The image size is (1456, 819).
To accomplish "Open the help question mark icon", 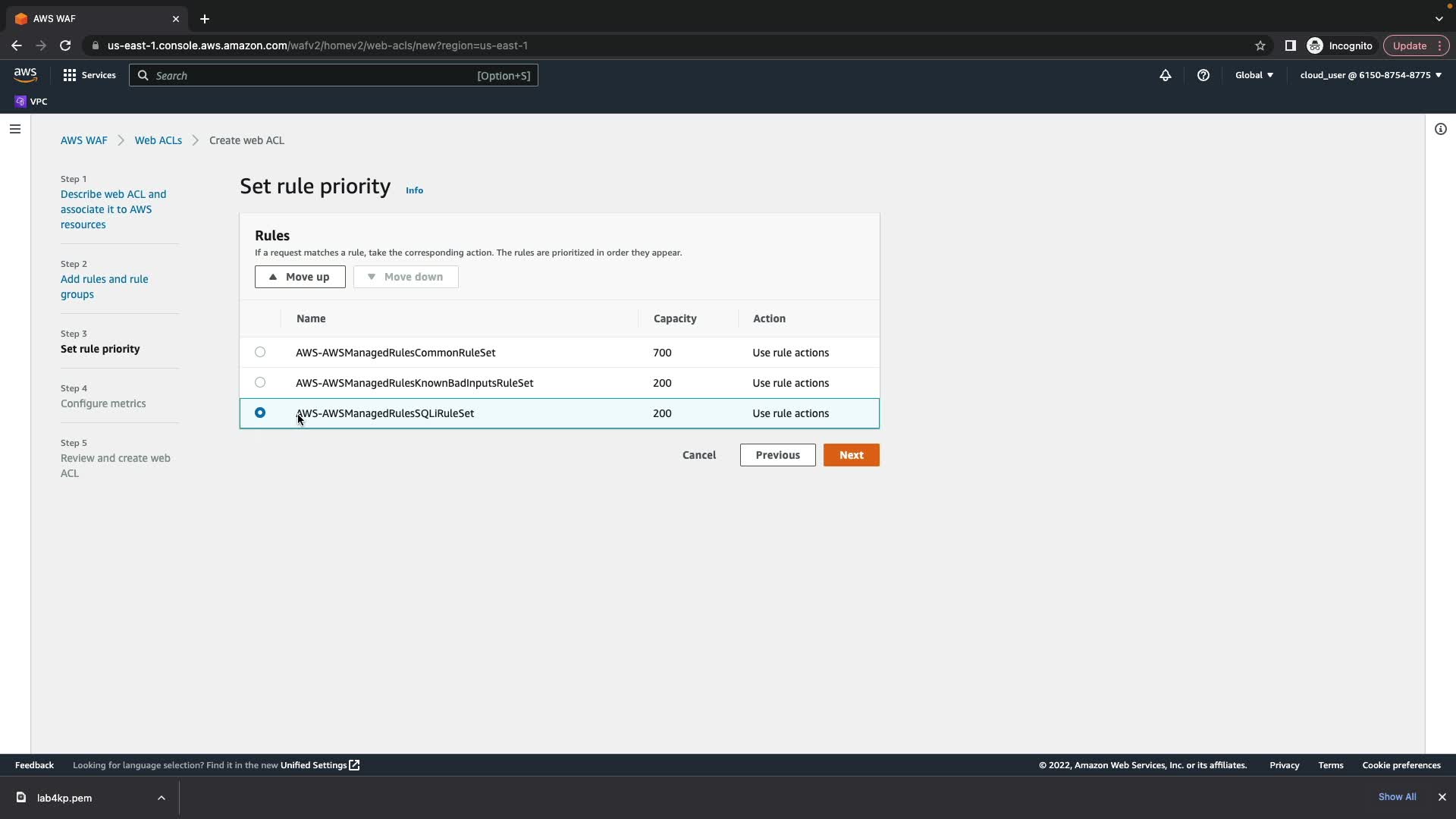I will (x=1203, y=75).
